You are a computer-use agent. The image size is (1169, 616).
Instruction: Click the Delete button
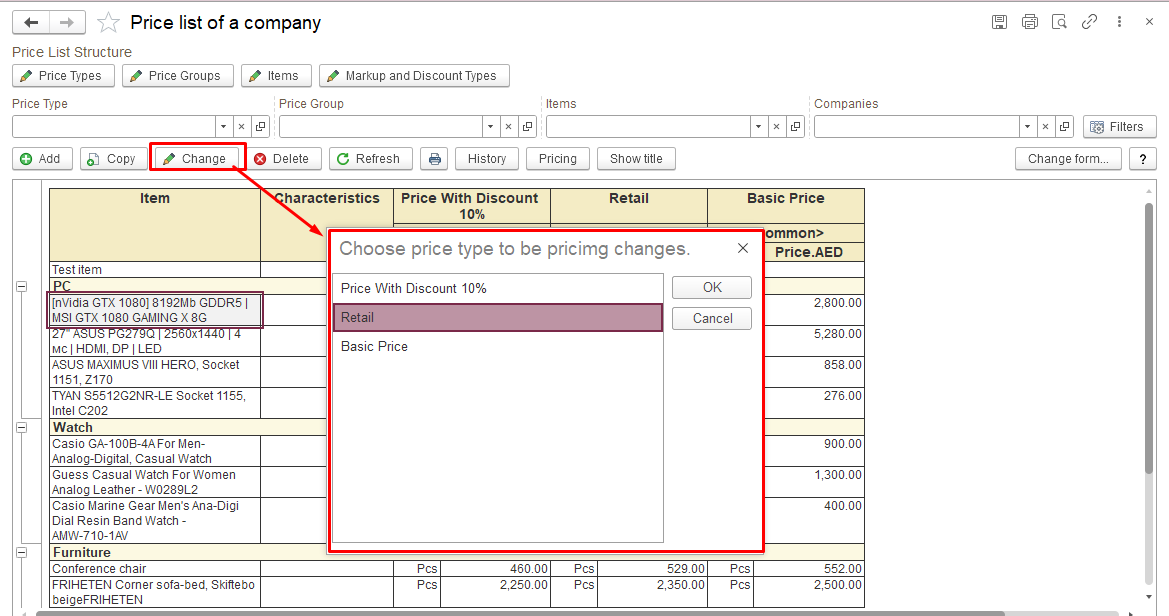click(283, 159)
